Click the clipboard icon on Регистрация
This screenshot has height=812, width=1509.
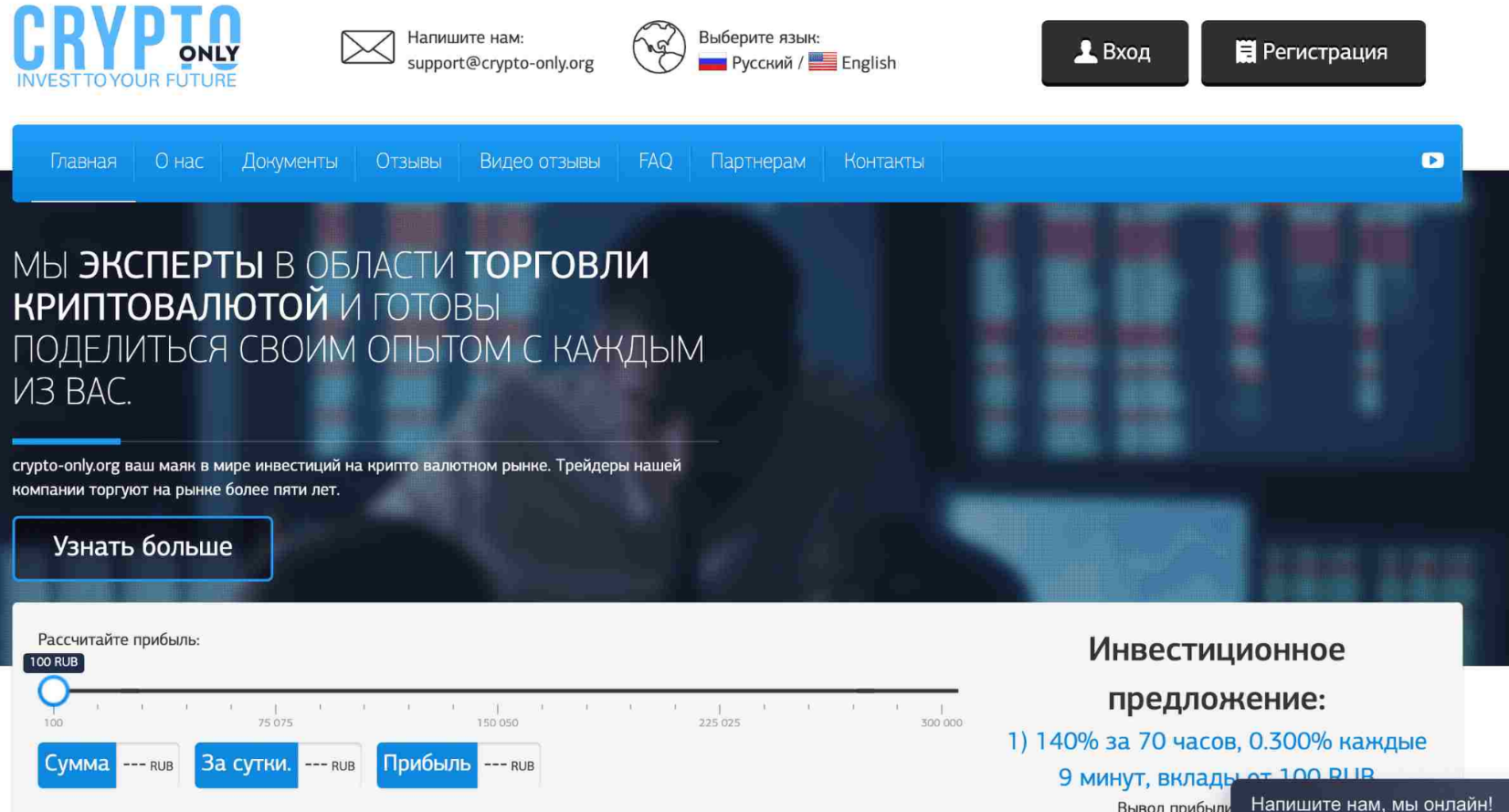pos(1245,52)
